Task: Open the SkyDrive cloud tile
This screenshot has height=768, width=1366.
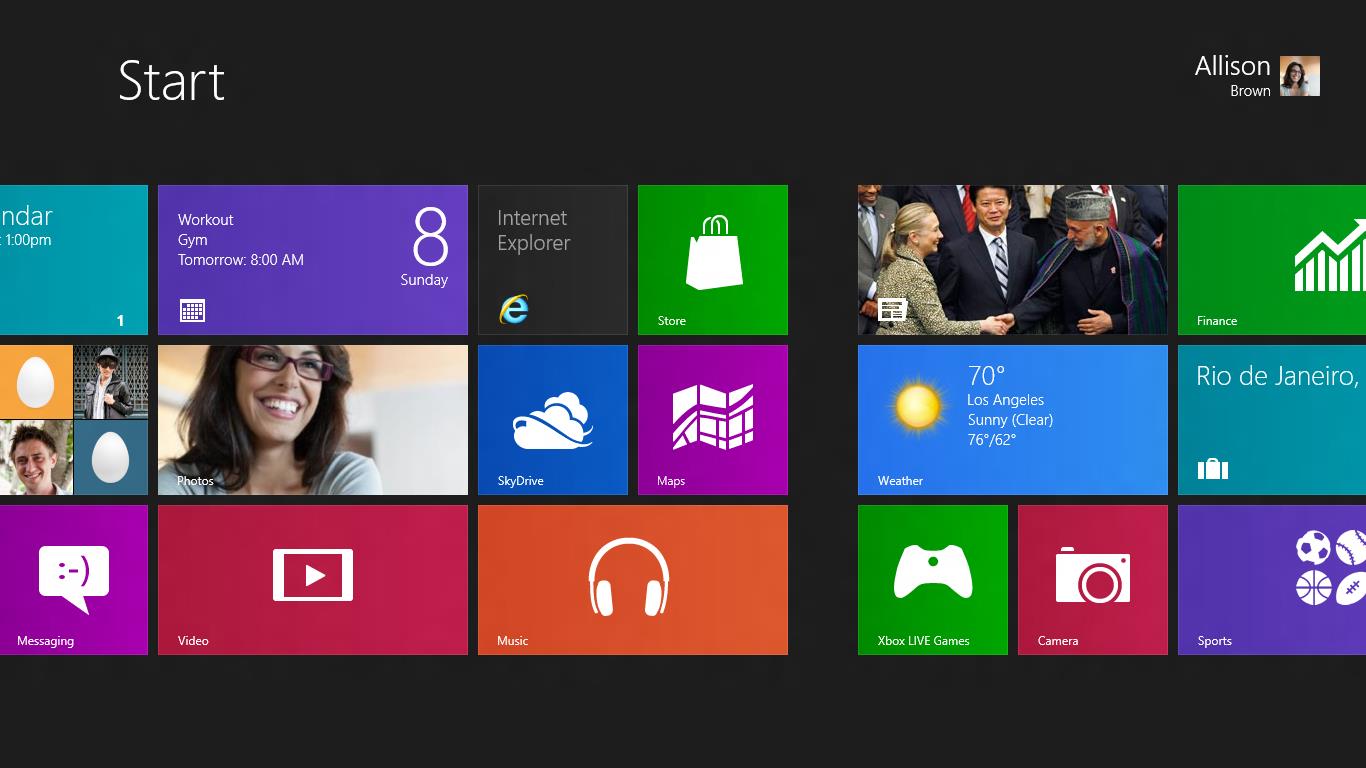Action: (x=553, y=420)
